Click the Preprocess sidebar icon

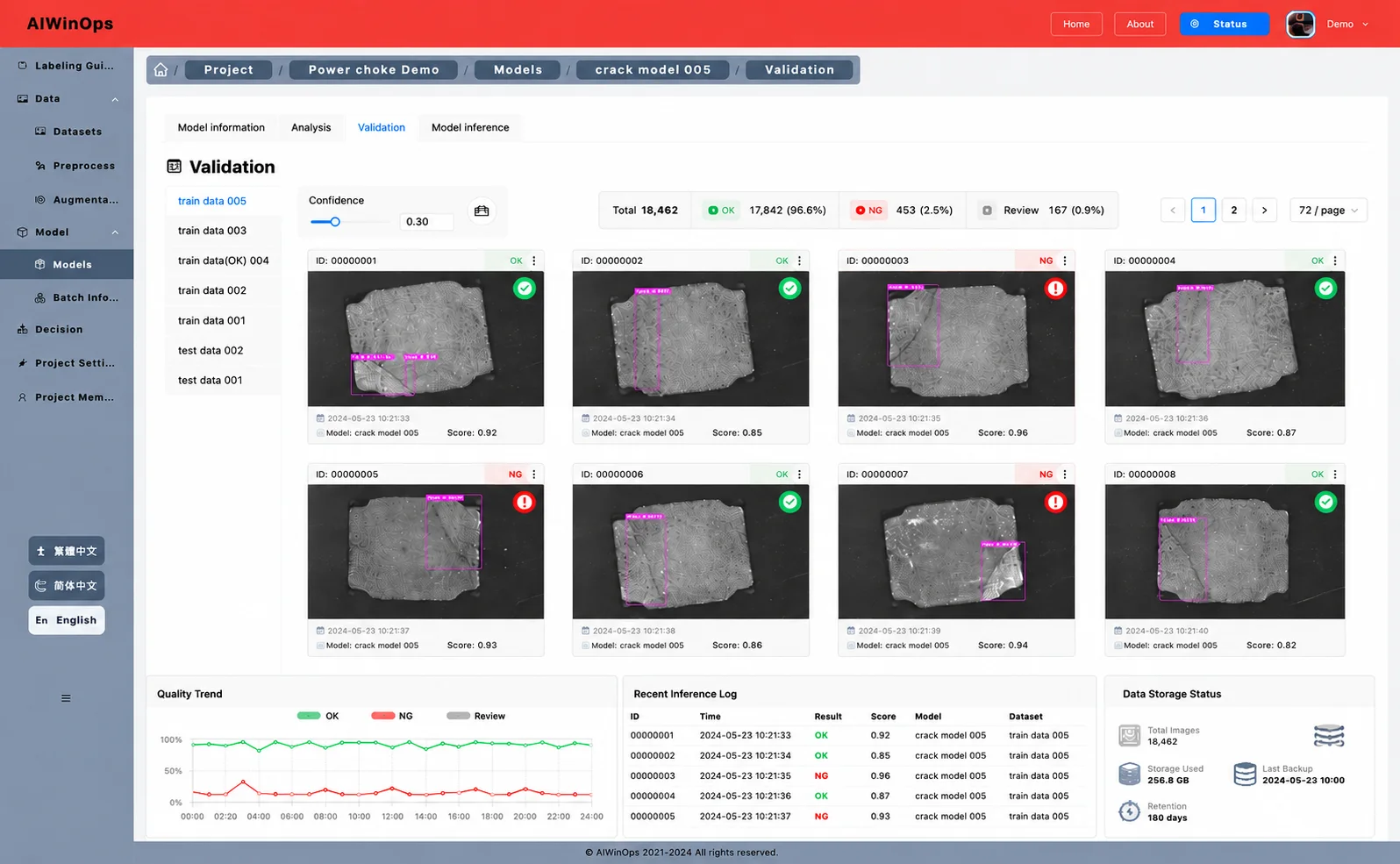point(40,166)
